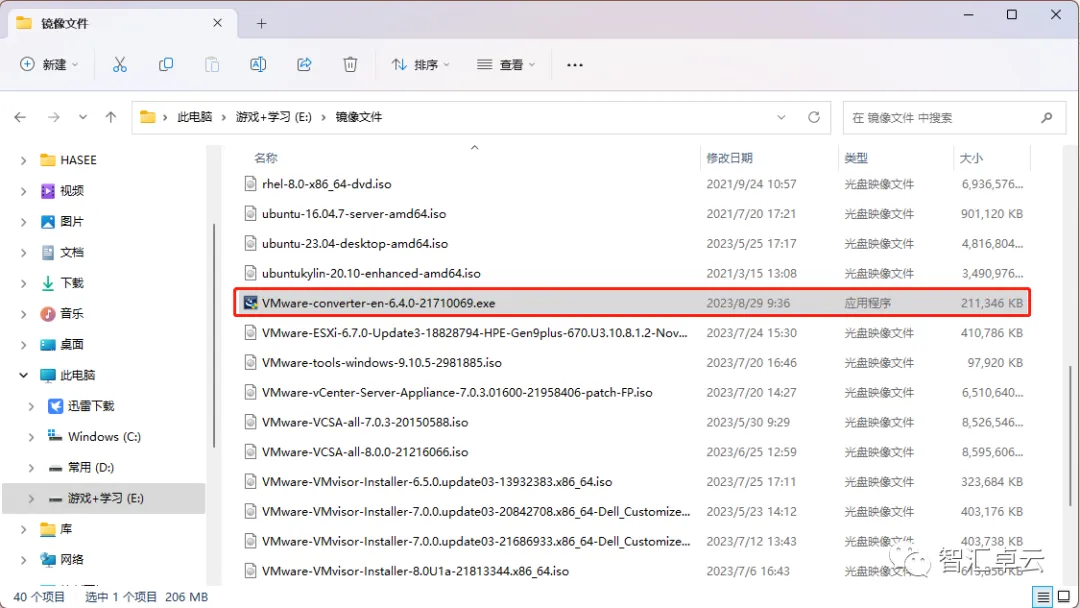Click the Delete trash can icon
1080x608 pixels.
(351, 65)
